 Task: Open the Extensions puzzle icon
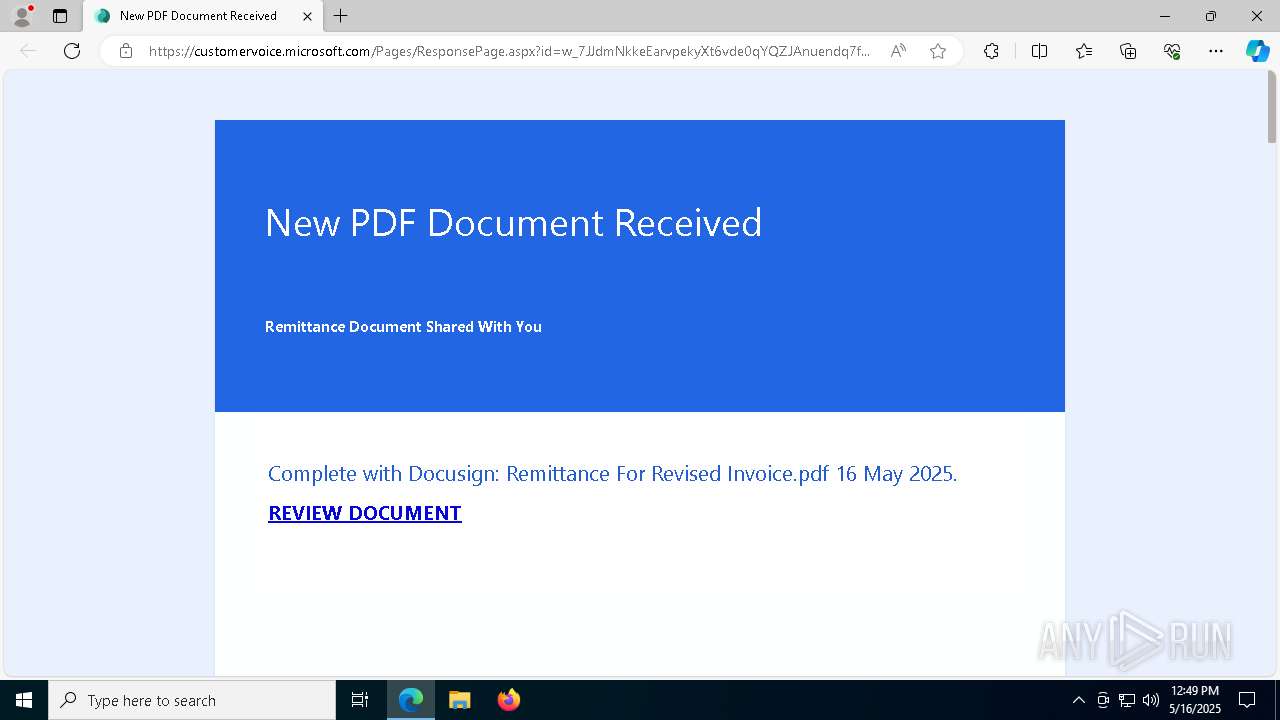coord(991,51)
